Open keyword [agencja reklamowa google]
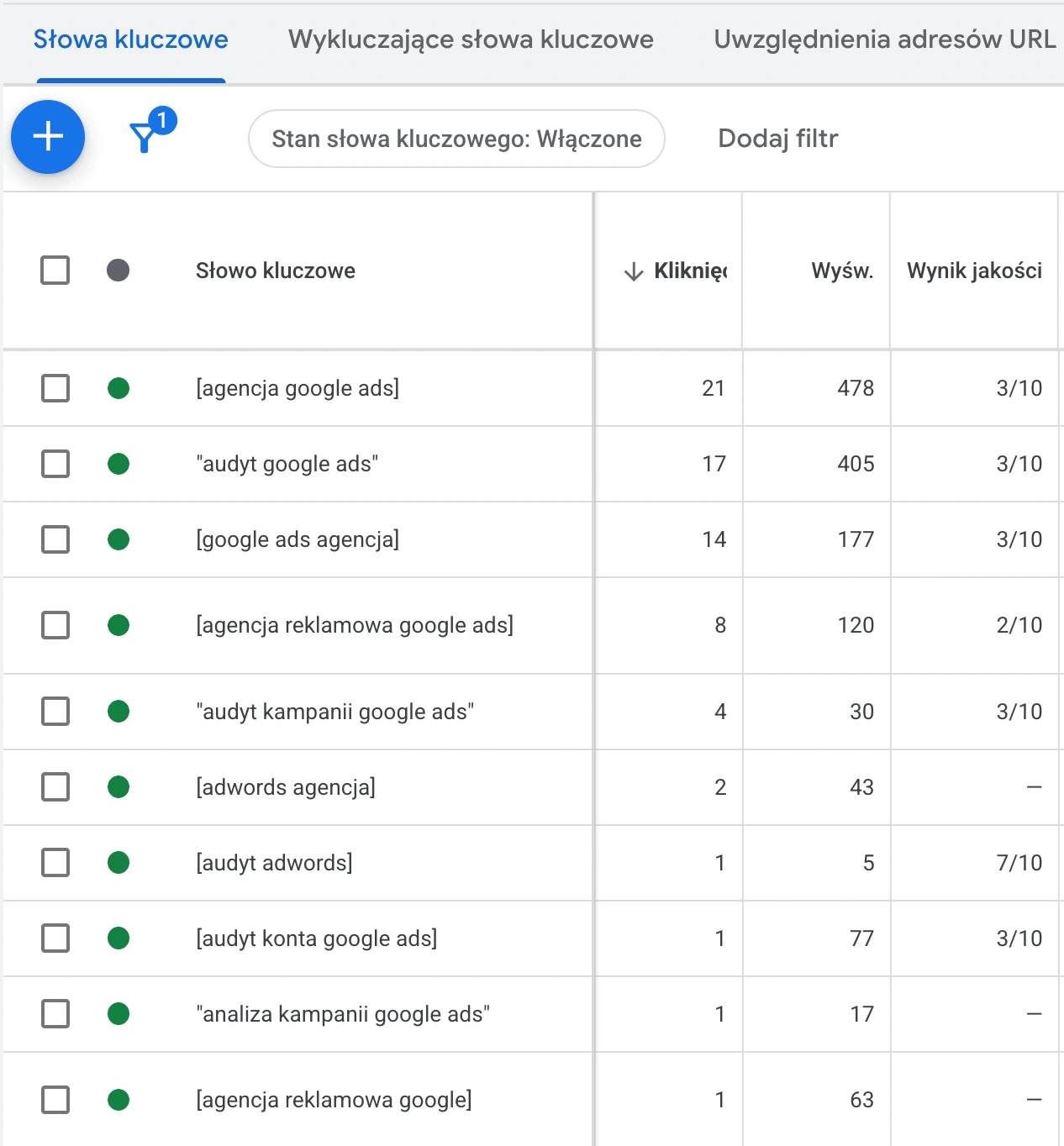 334,1100
